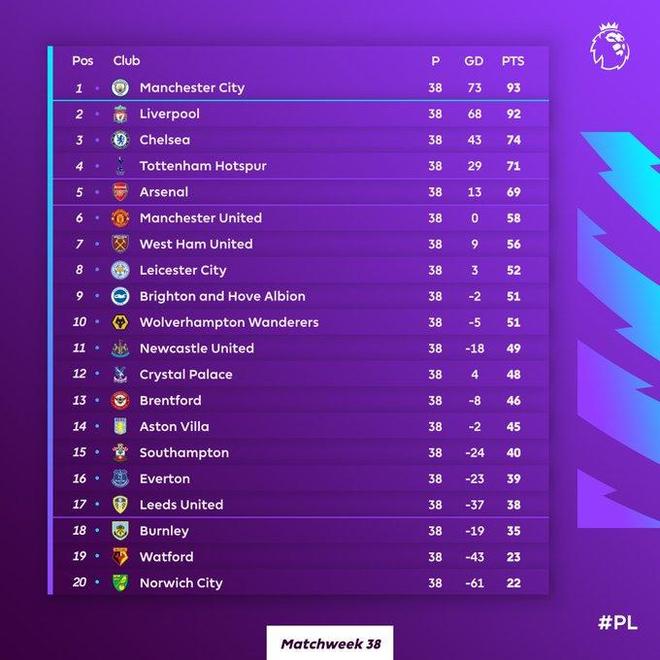Click the Arsenal club crest
Screen dimensions: 660x660
click(120, 192)
